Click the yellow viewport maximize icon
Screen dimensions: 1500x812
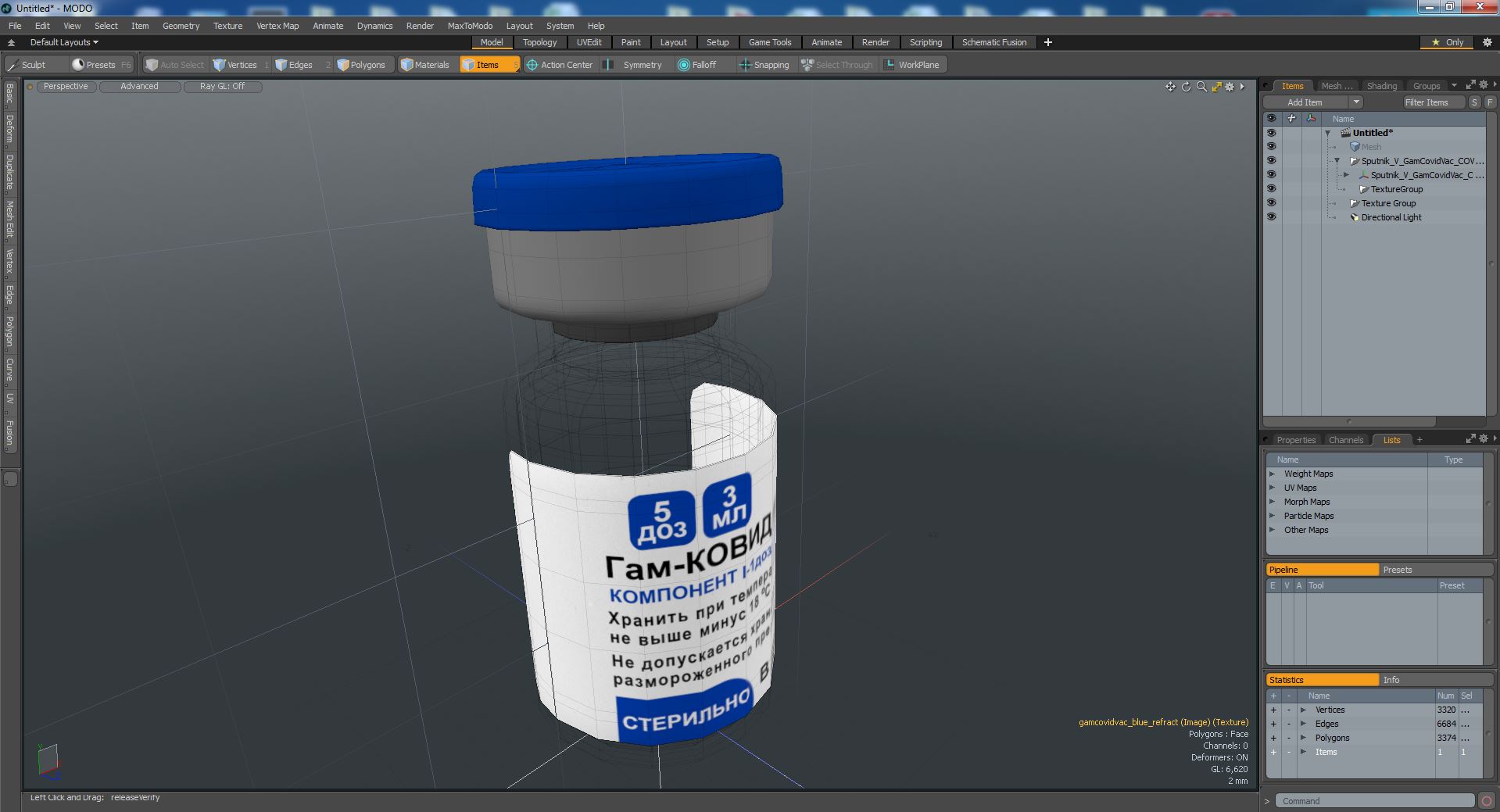pos(1216,87)
